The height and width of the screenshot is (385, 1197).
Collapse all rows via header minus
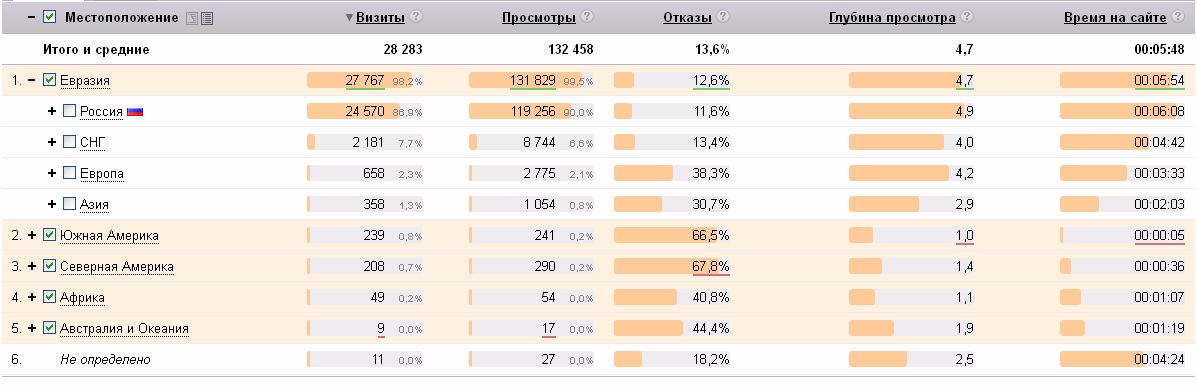pyautogui.click(x=32, y=17)
